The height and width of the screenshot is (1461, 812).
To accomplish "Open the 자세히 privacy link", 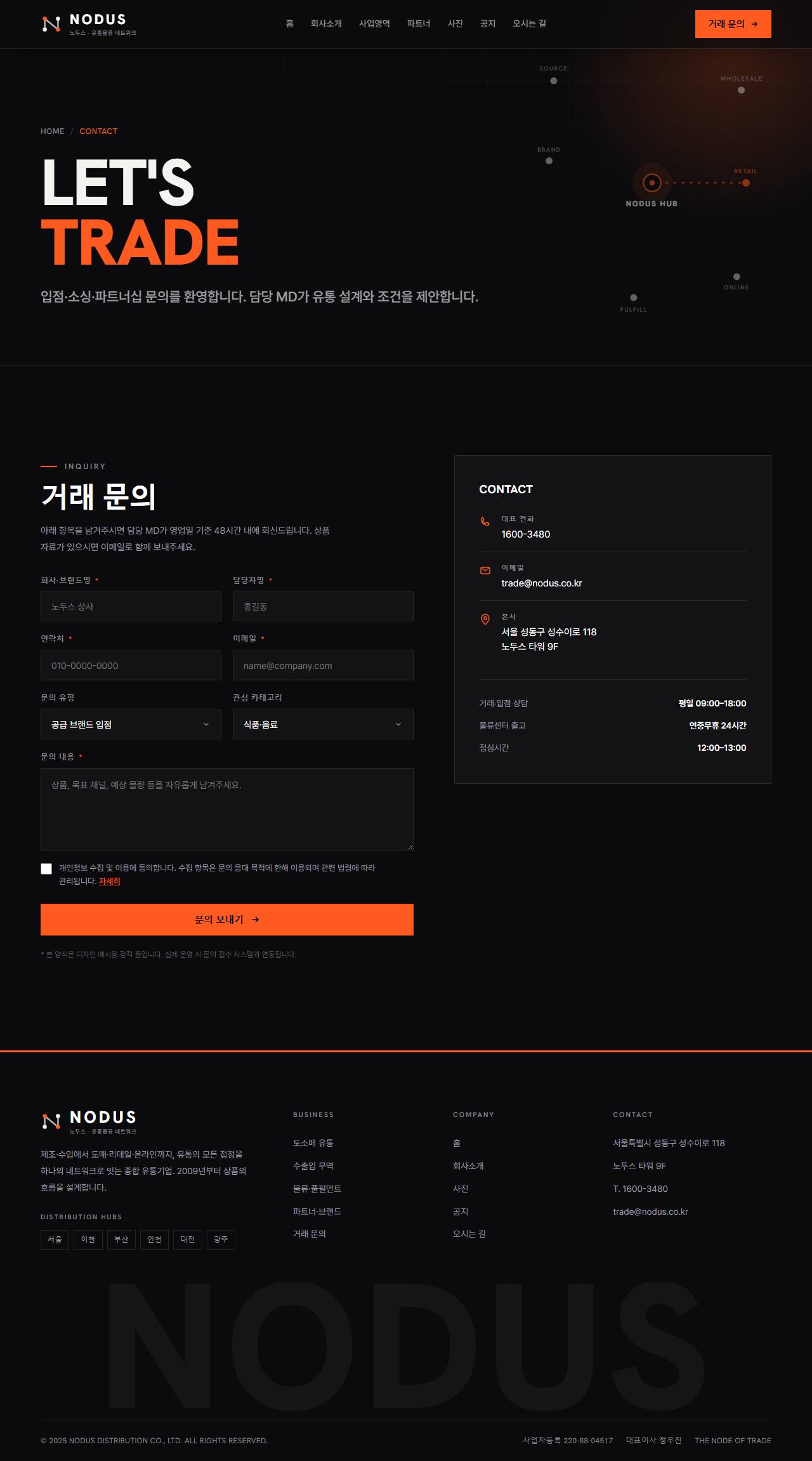I will click(110, 882).
